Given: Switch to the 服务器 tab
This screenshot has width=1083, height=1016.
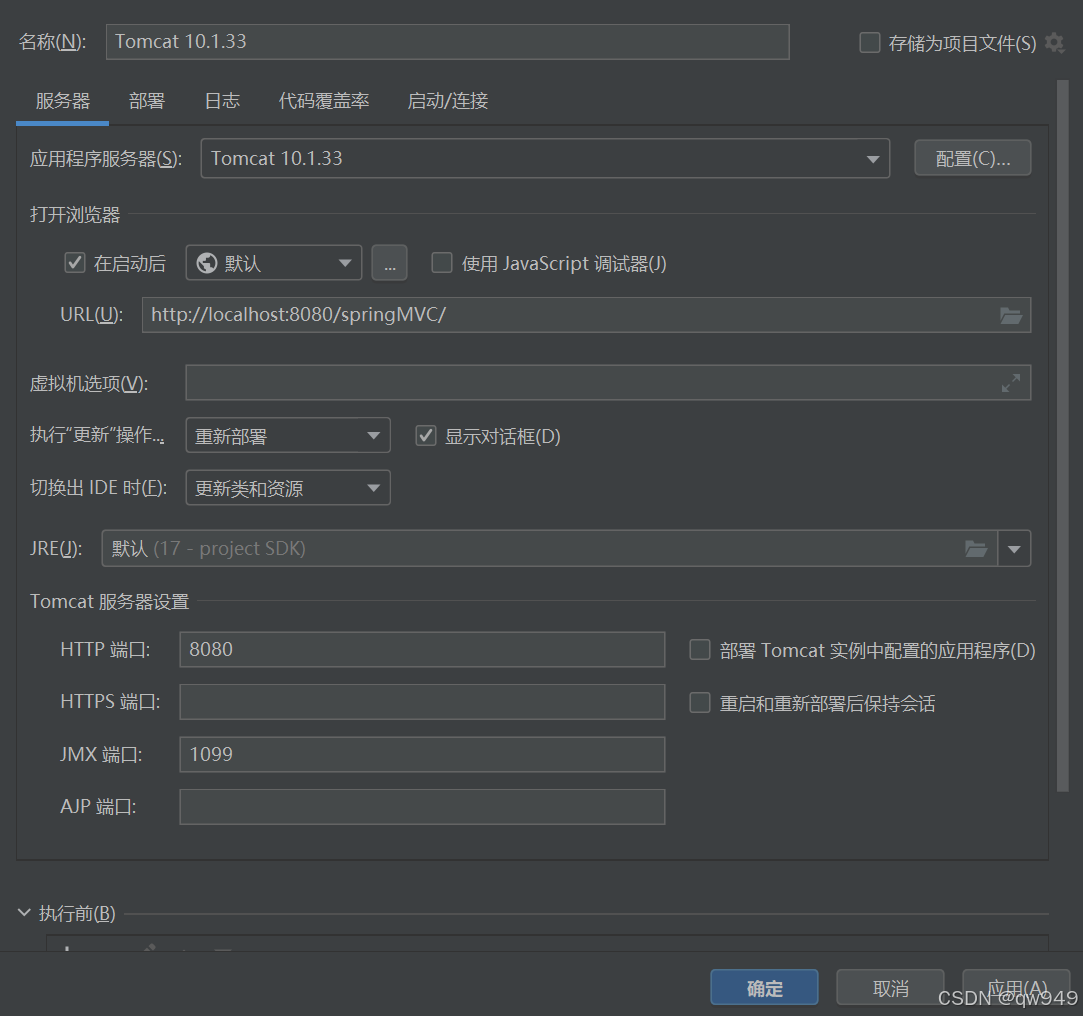Looking at the screenshot, I should coord(63,101).
